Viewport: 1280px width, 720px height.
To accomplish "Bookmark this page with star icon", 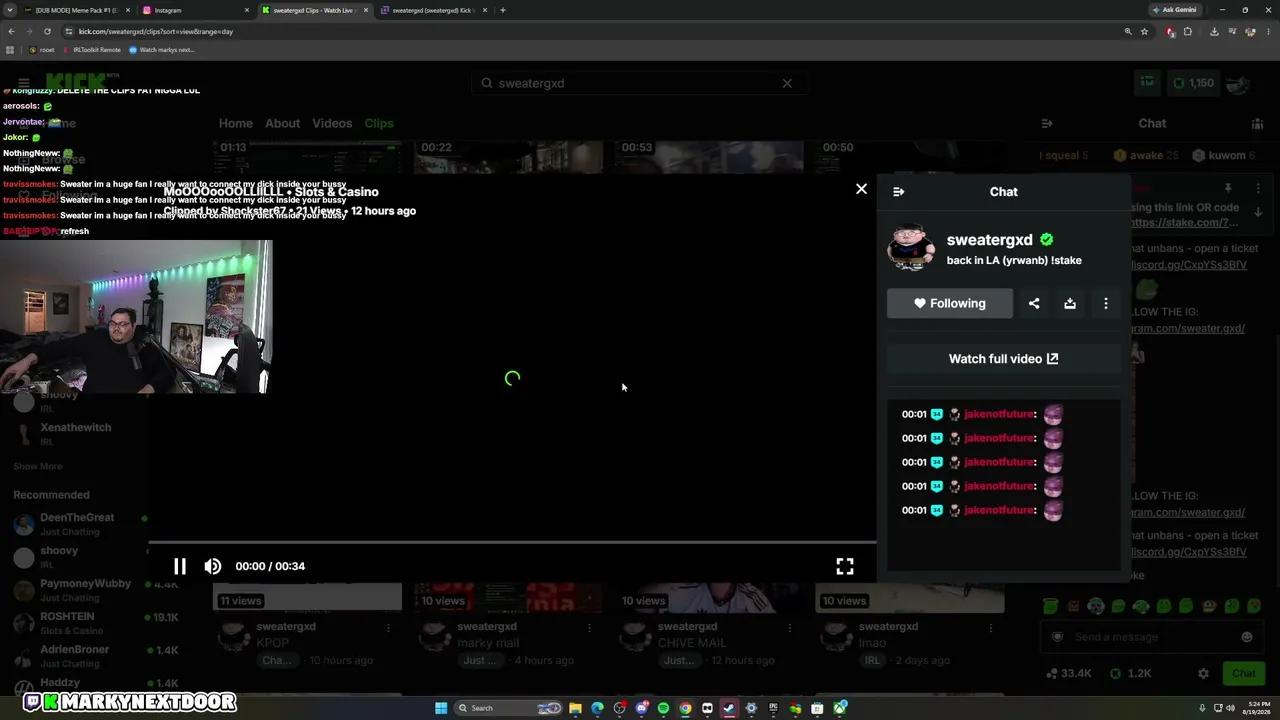I will (1144, 31).
